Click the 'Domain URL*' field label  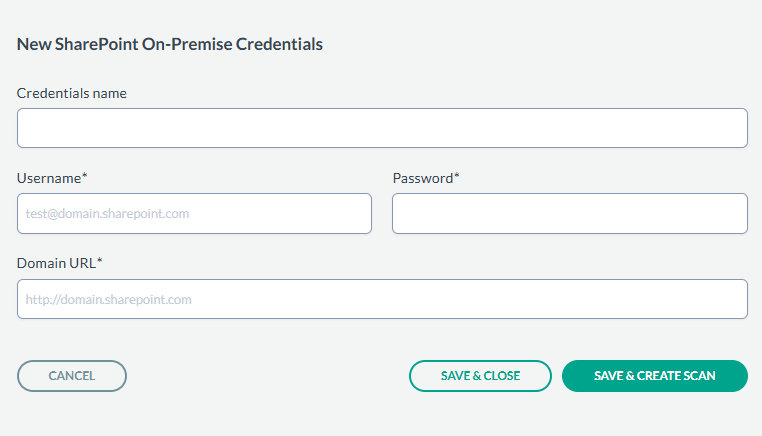point(60,263)
